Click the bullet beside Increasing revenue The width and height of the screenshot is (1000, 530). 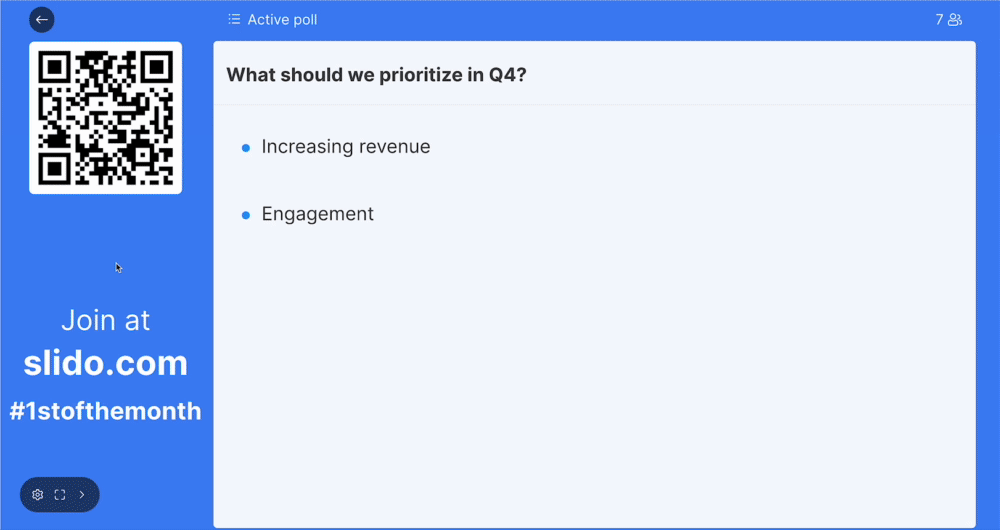pyautogui.click(x=246, y=148)
